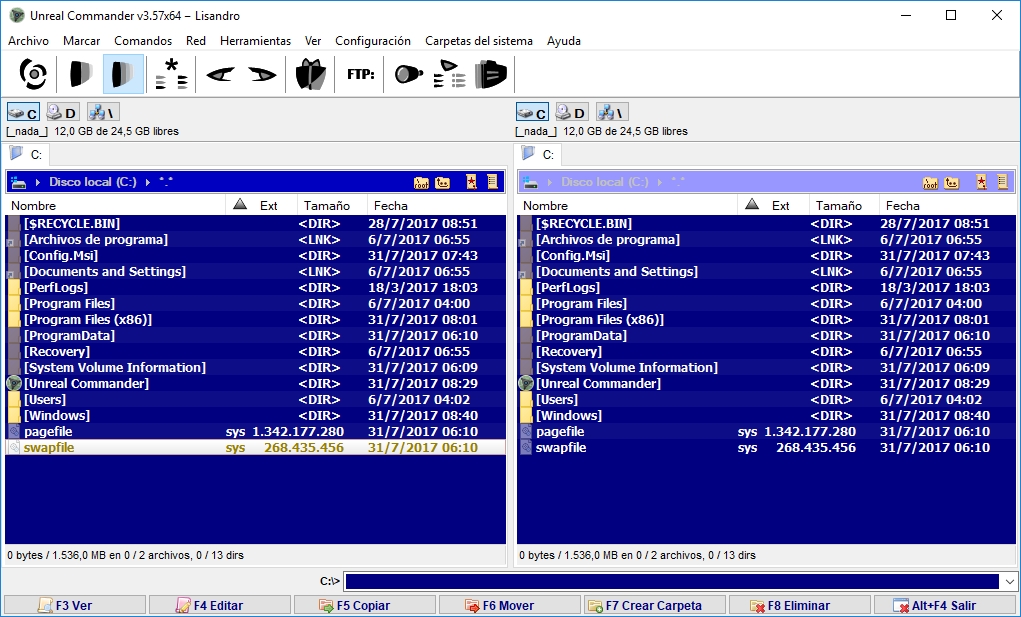1021x617 pixels.
Task: Open history scroll icon in left panel
Action: pos(492,182)
